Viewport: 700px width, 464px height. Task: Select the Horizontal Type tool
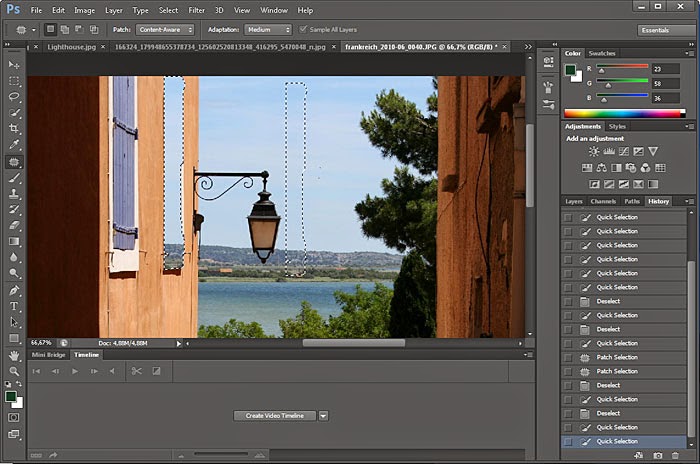14,306
